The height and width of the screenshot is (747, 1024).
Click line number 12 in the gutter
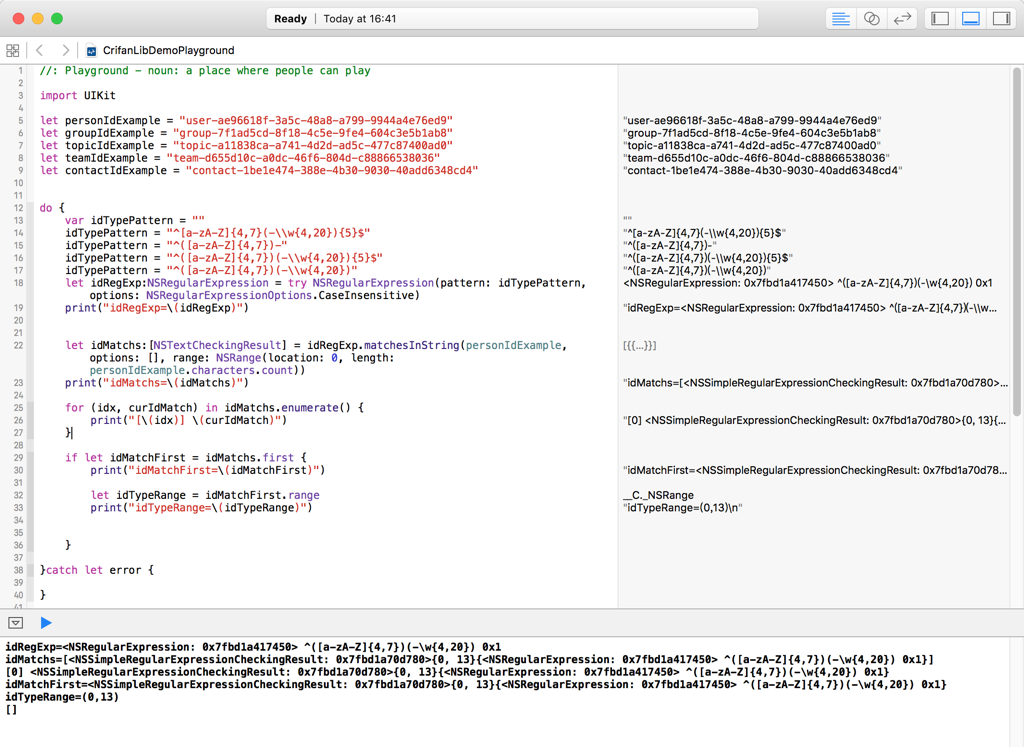pos(18,208)
